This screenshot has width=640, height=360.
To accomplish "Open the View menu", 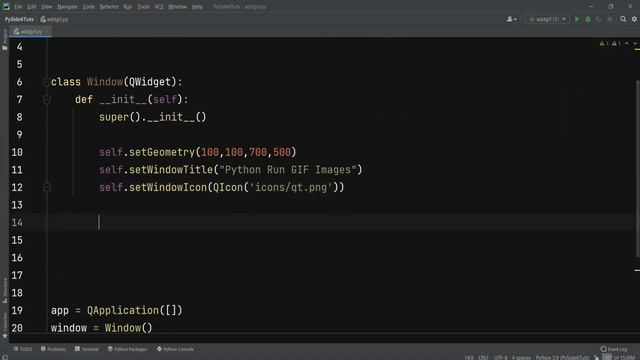I will (46, 7).
